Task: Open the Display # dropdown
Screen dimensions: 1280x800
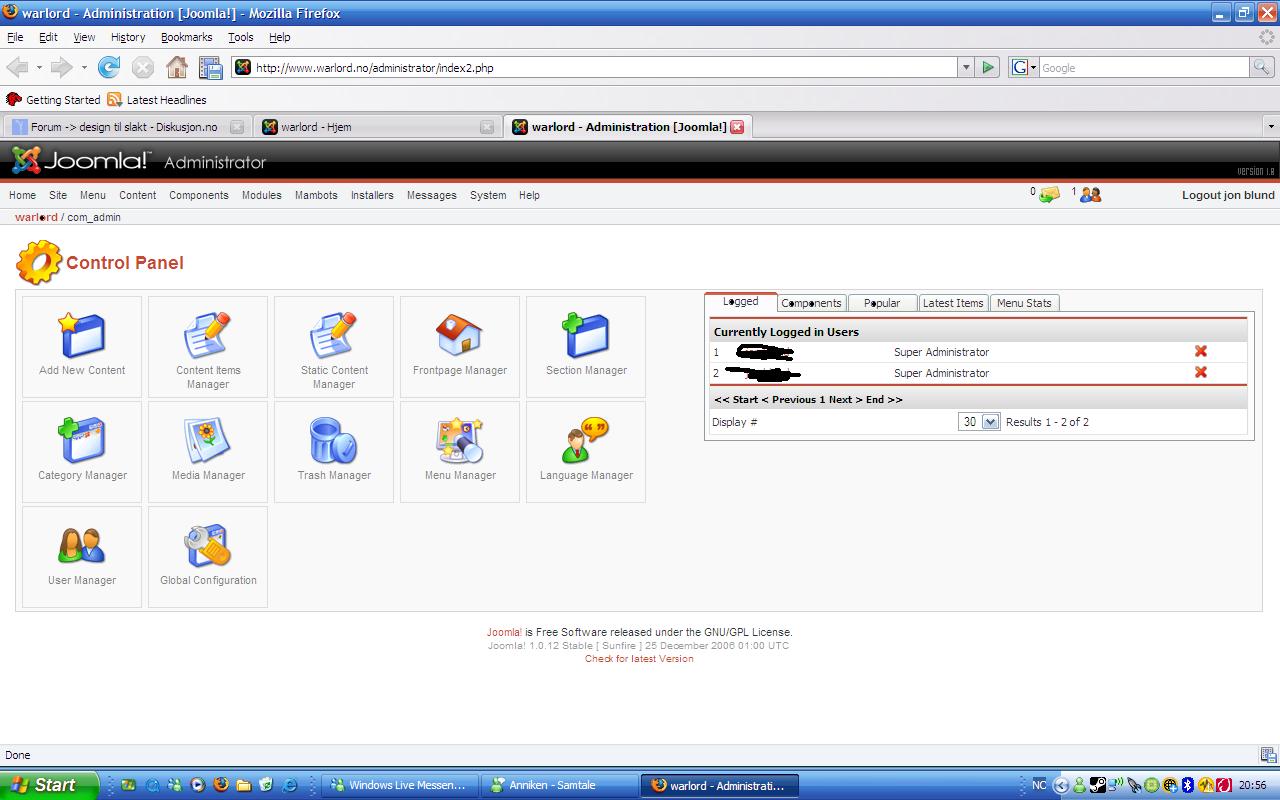Action: (x=979, y=422)
